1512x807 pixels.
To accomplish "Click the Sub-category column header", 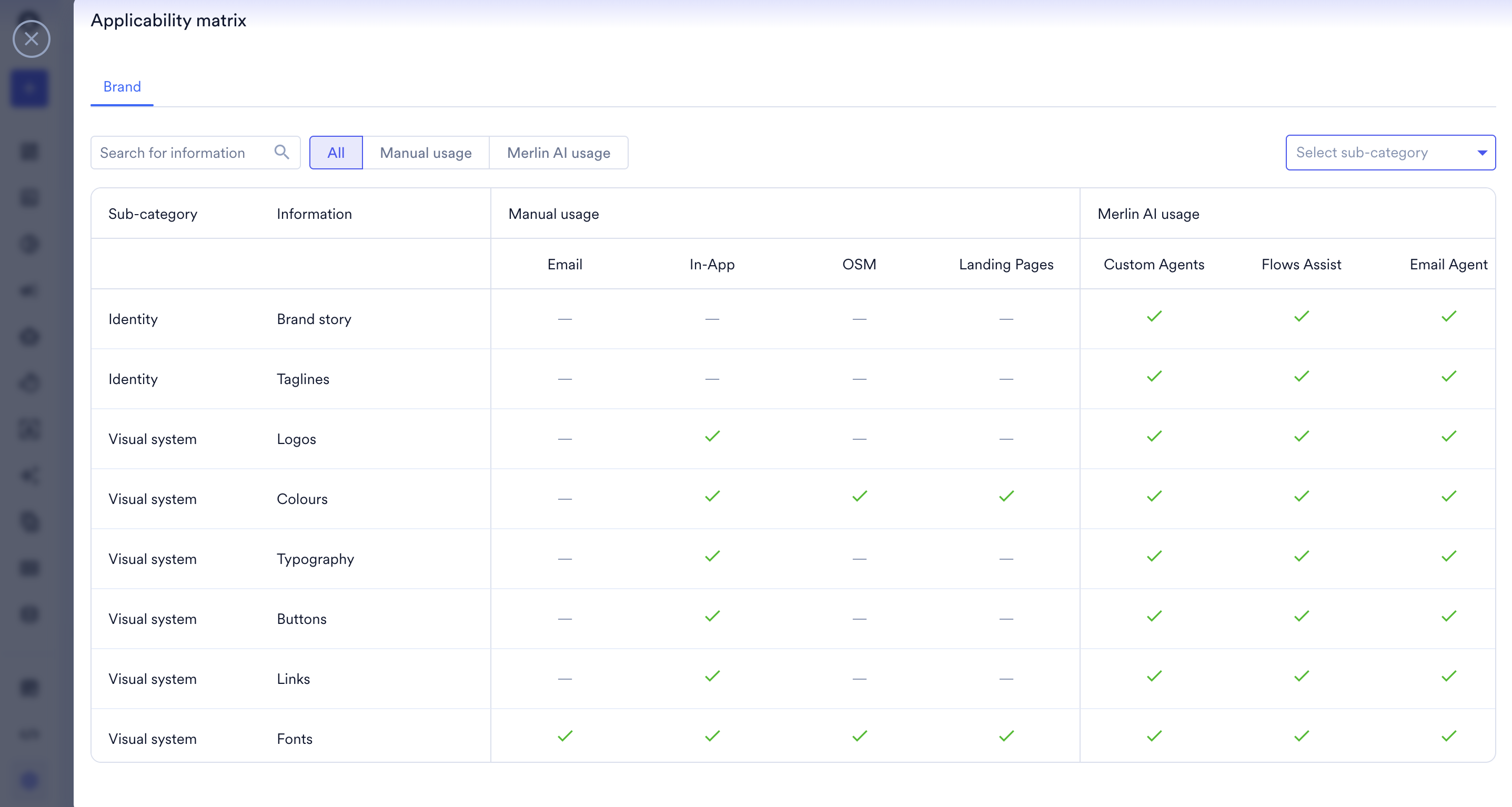I will 153,214.
